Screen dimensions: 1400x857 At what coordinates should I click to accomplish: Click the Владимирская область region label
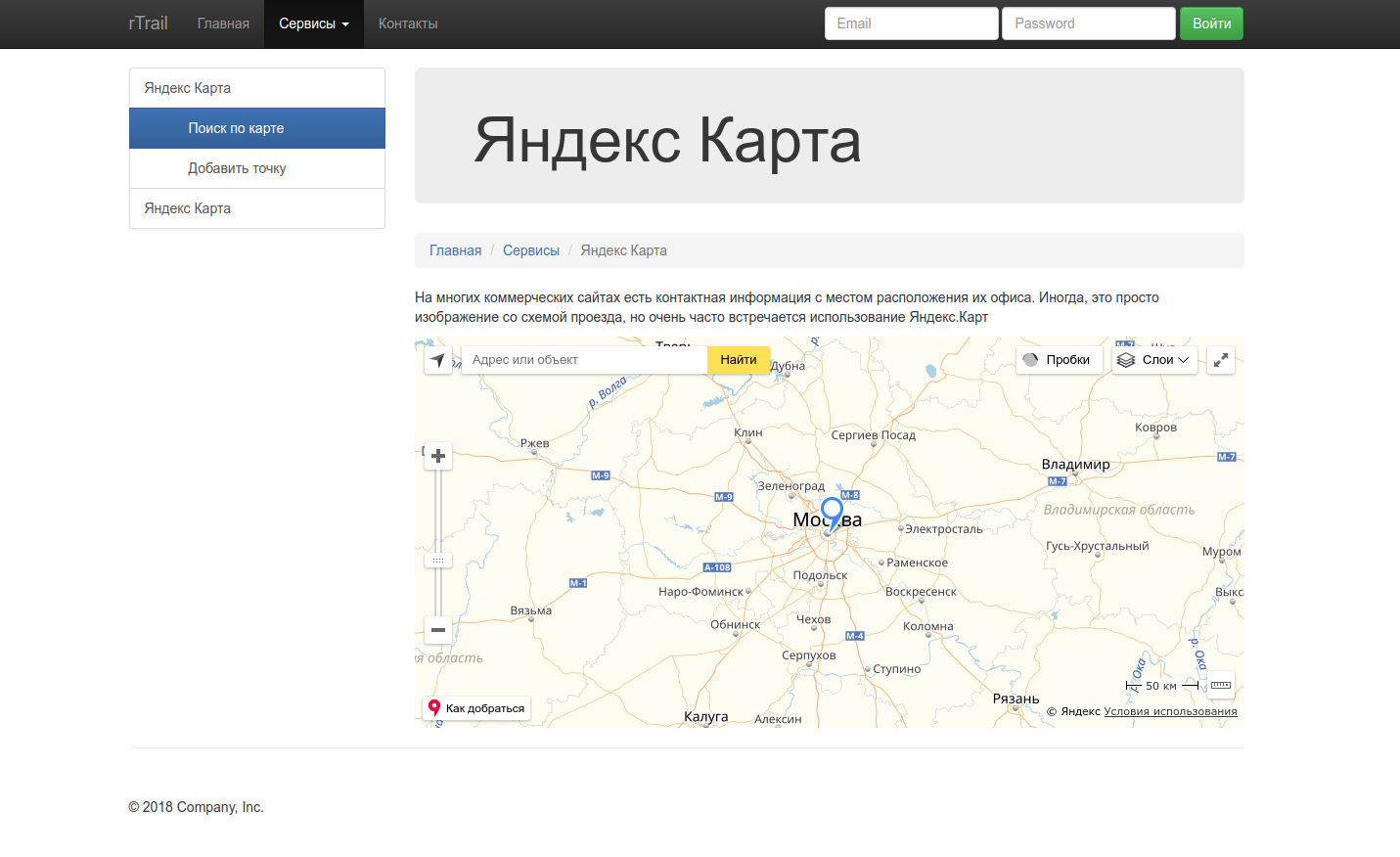click(1119, 510)
